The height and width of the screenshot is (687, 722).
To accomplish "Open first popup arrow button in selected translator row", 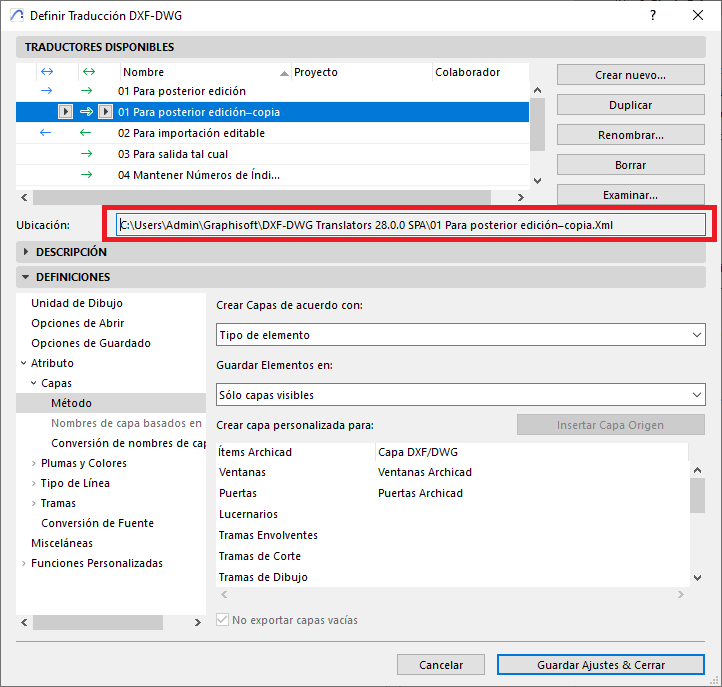I will [x=65, y=112].
